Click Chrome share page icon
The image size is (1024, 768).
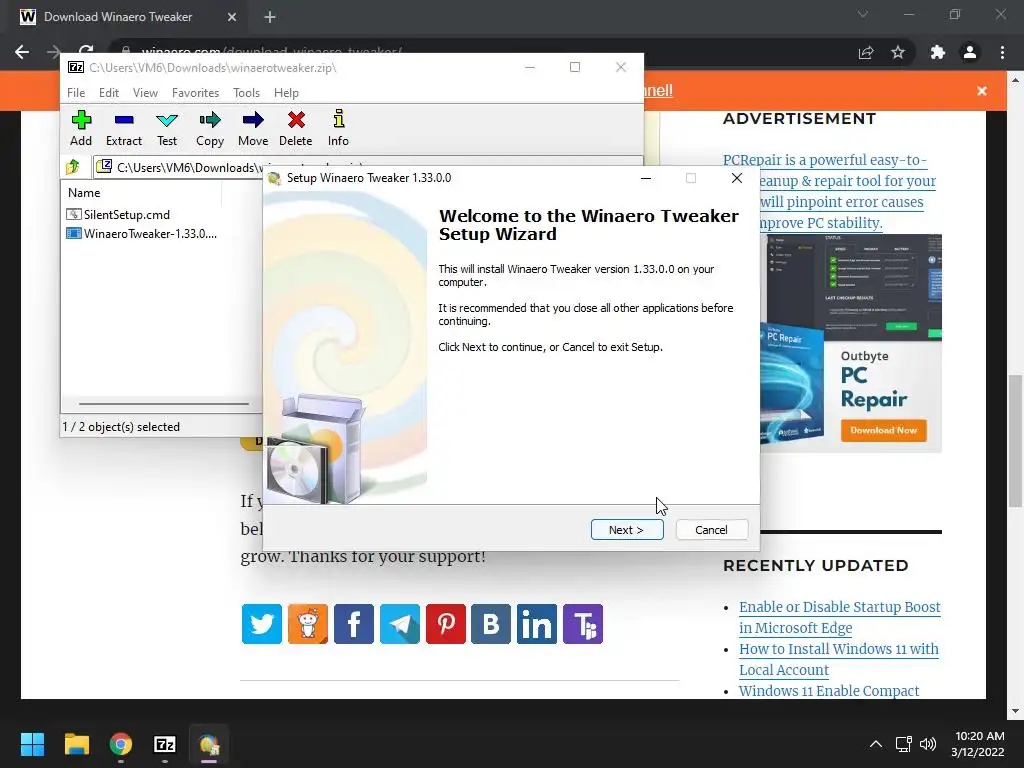coord(866,52)
